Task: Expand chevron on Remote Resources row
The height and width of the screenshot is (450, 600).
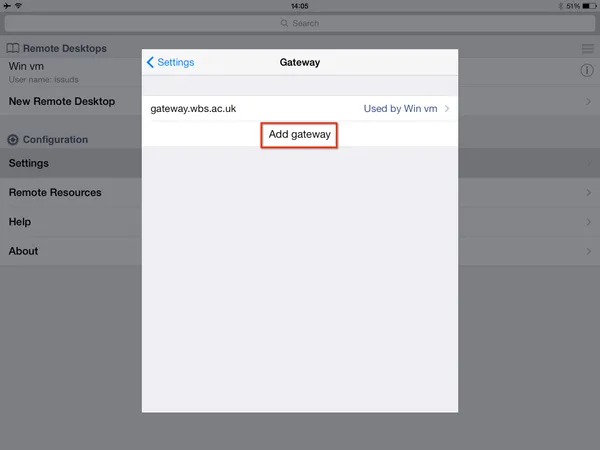Action: pyautogui.click(x=589, y=192)
